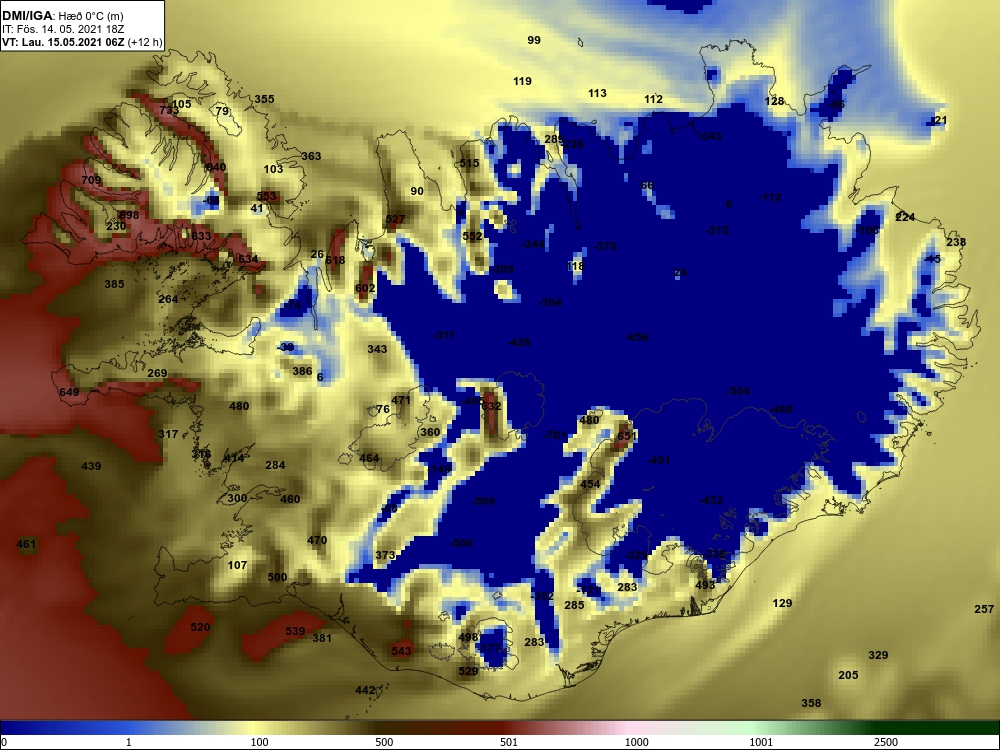
Task: Click the map value 355
Action: click(264, 99)
